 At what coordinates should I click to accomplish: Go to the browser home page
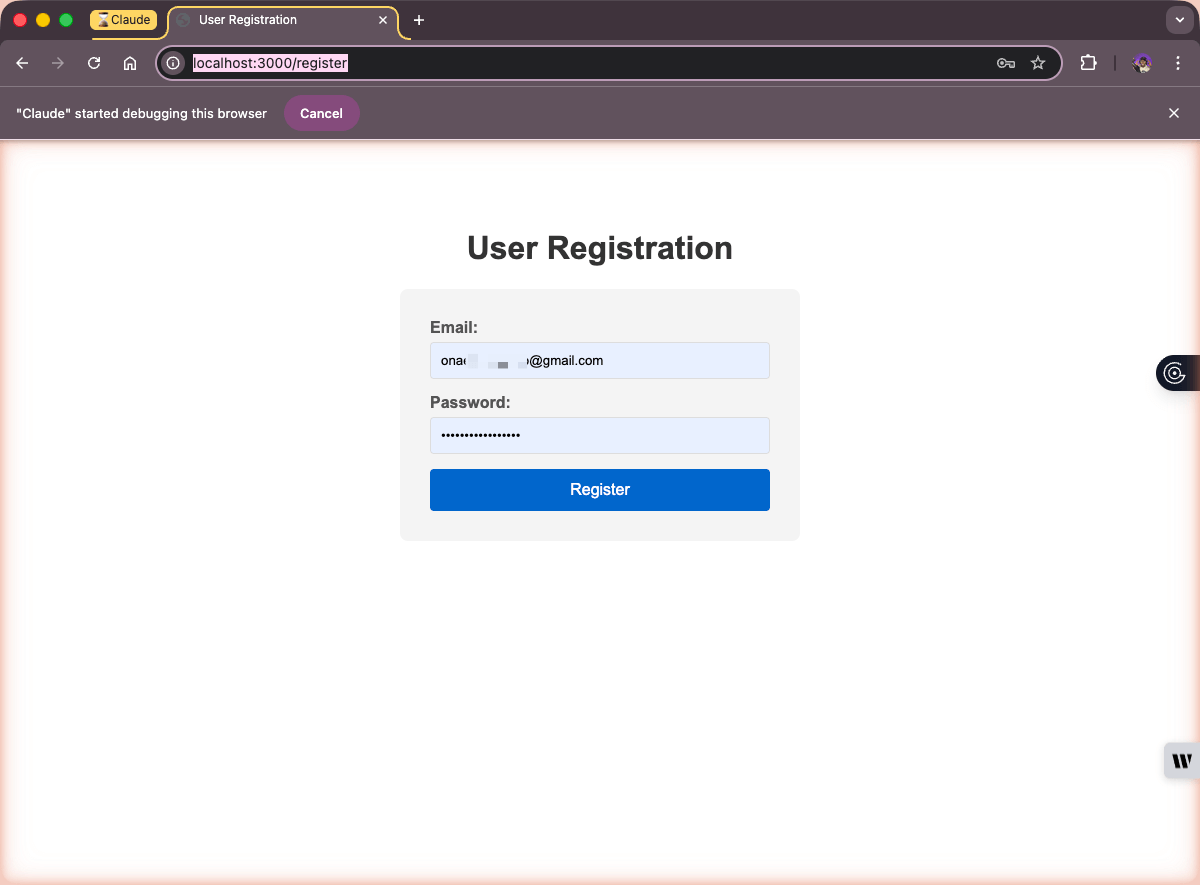click(129, 62)
